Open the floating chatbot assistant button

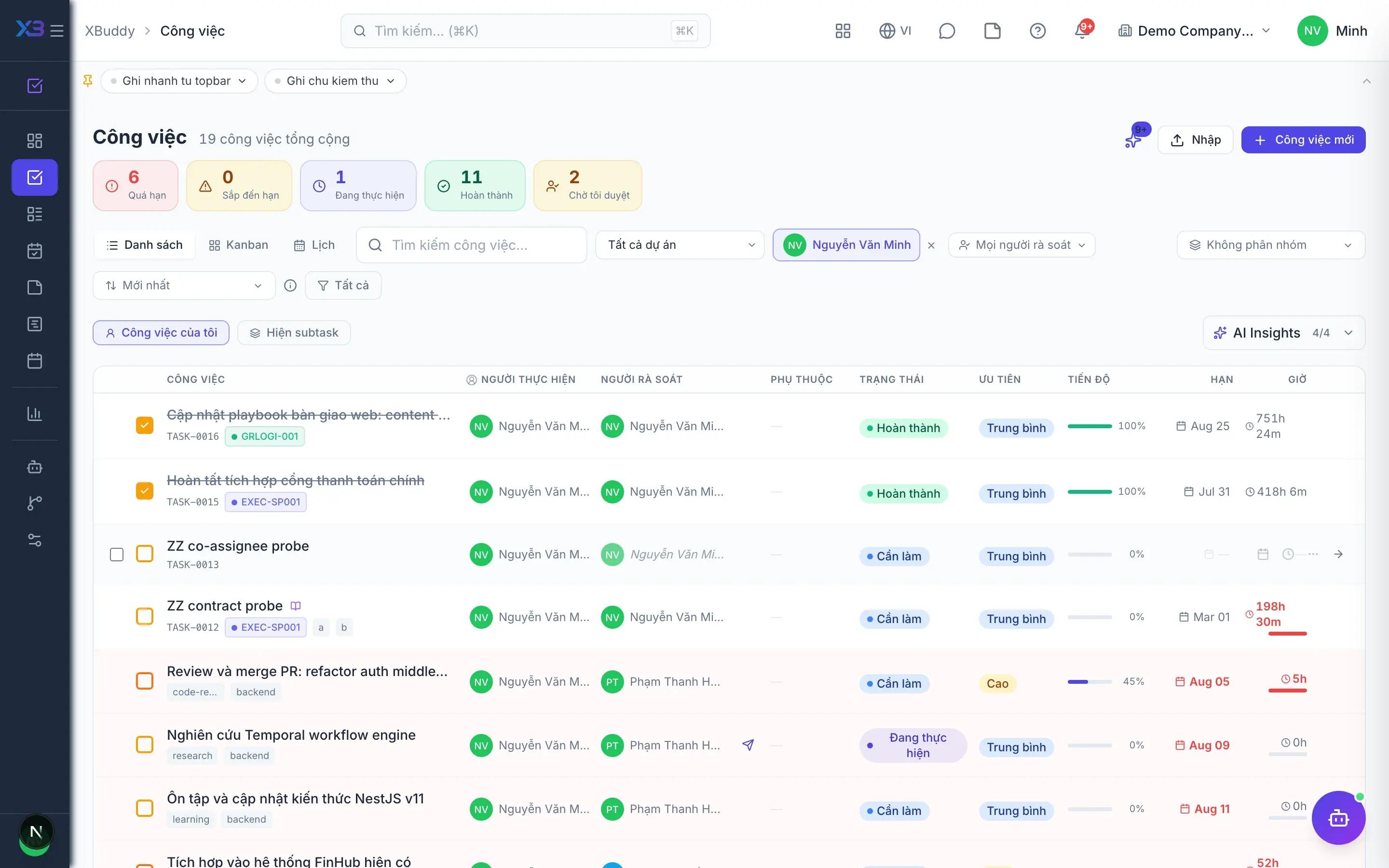[1338, 817]
